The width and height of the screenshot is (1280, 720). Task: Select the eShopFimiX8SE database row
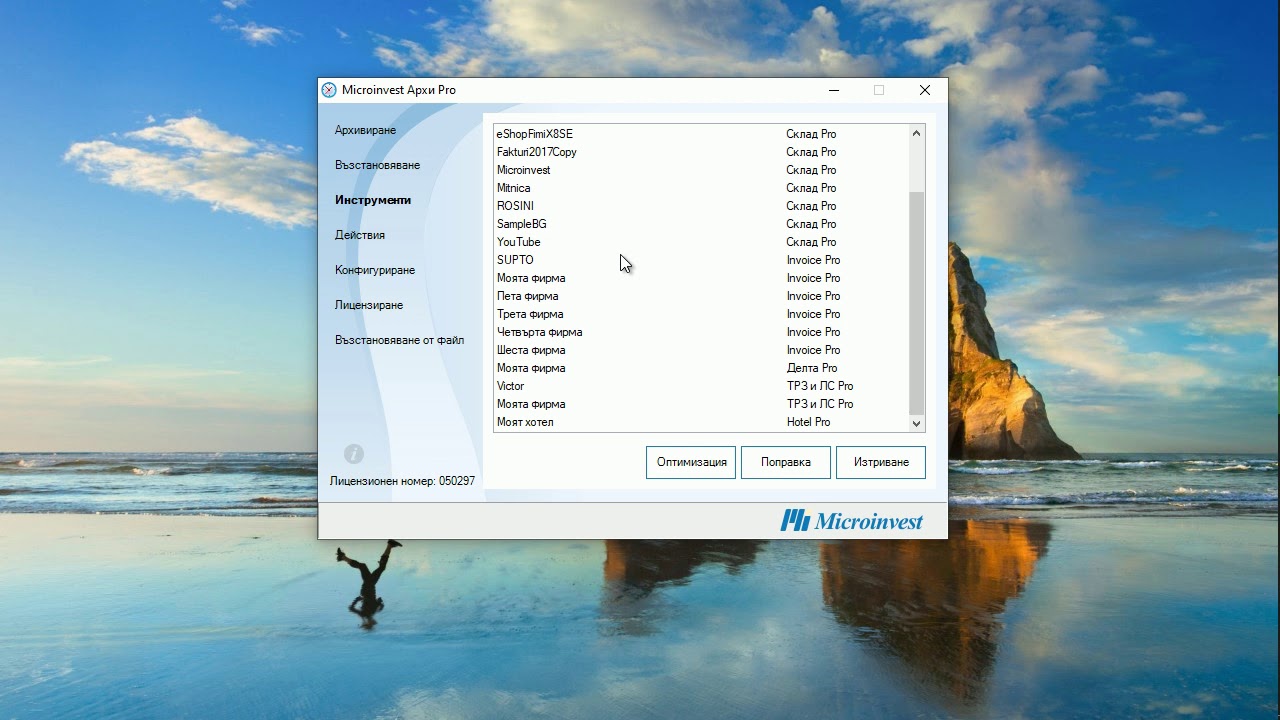[701, 134]
